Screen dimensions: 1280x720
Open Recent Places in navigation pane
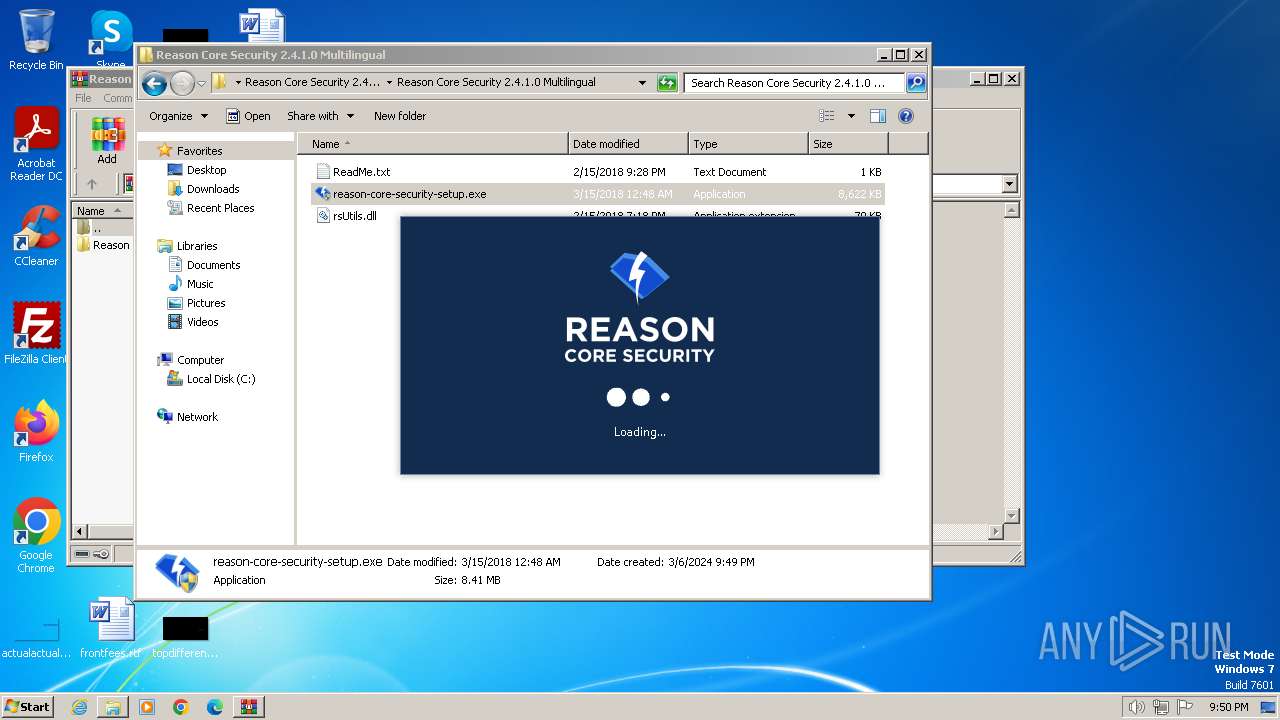tap(220, 208)
